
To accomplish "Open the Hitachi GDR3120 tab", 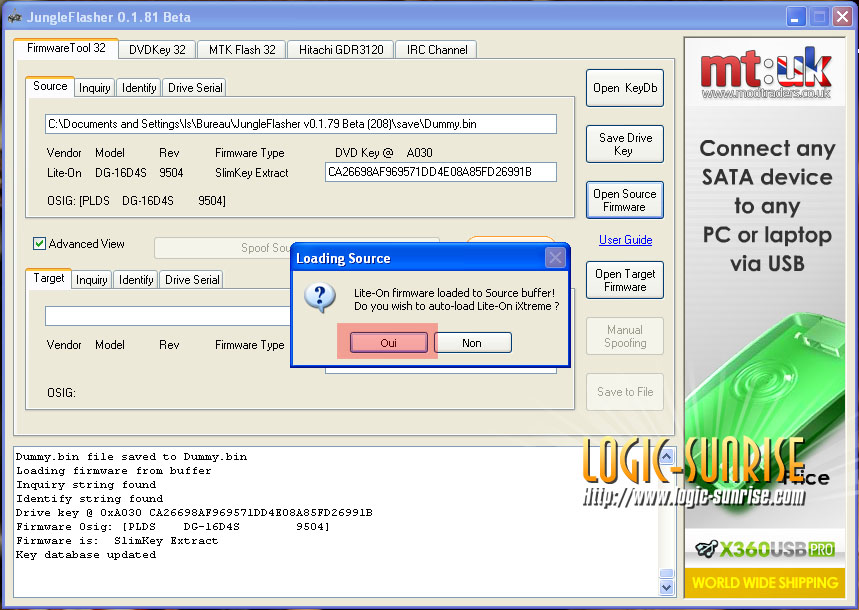I will (341, 50).
